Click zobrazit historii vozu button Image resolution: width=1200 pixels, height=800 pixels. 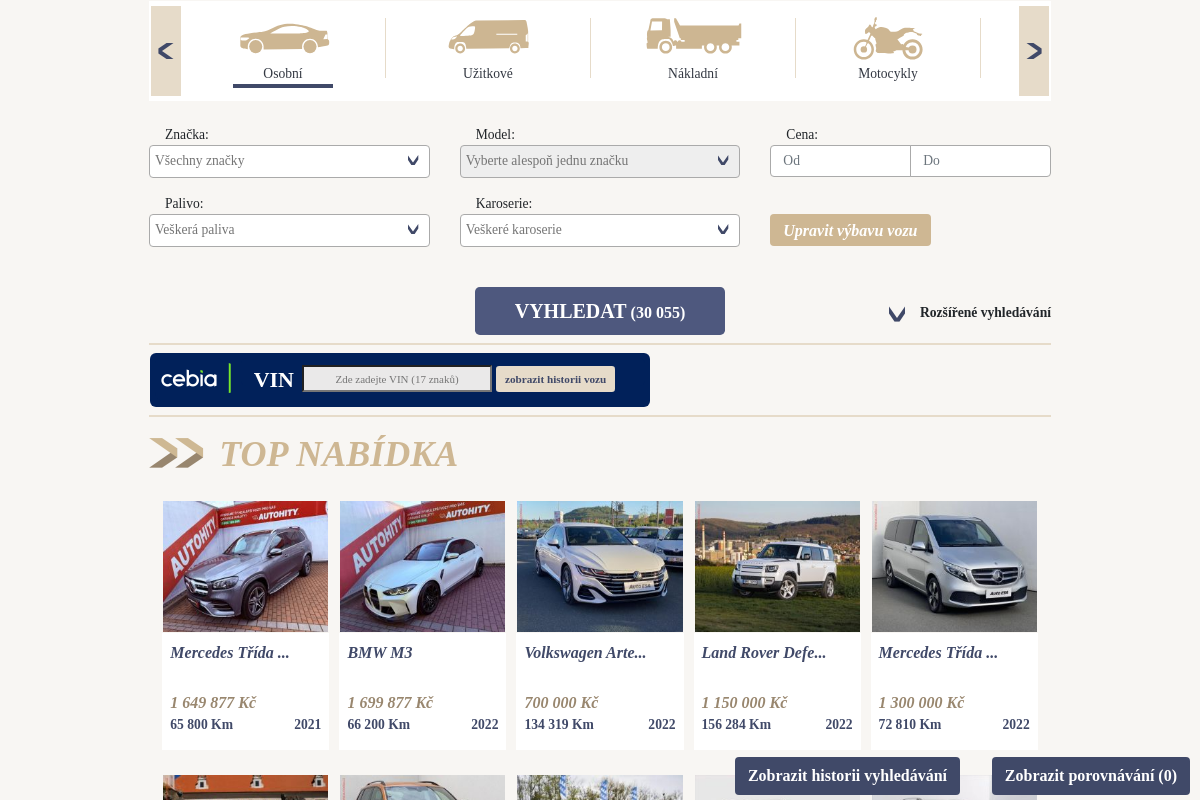click(x=555, y=379)
